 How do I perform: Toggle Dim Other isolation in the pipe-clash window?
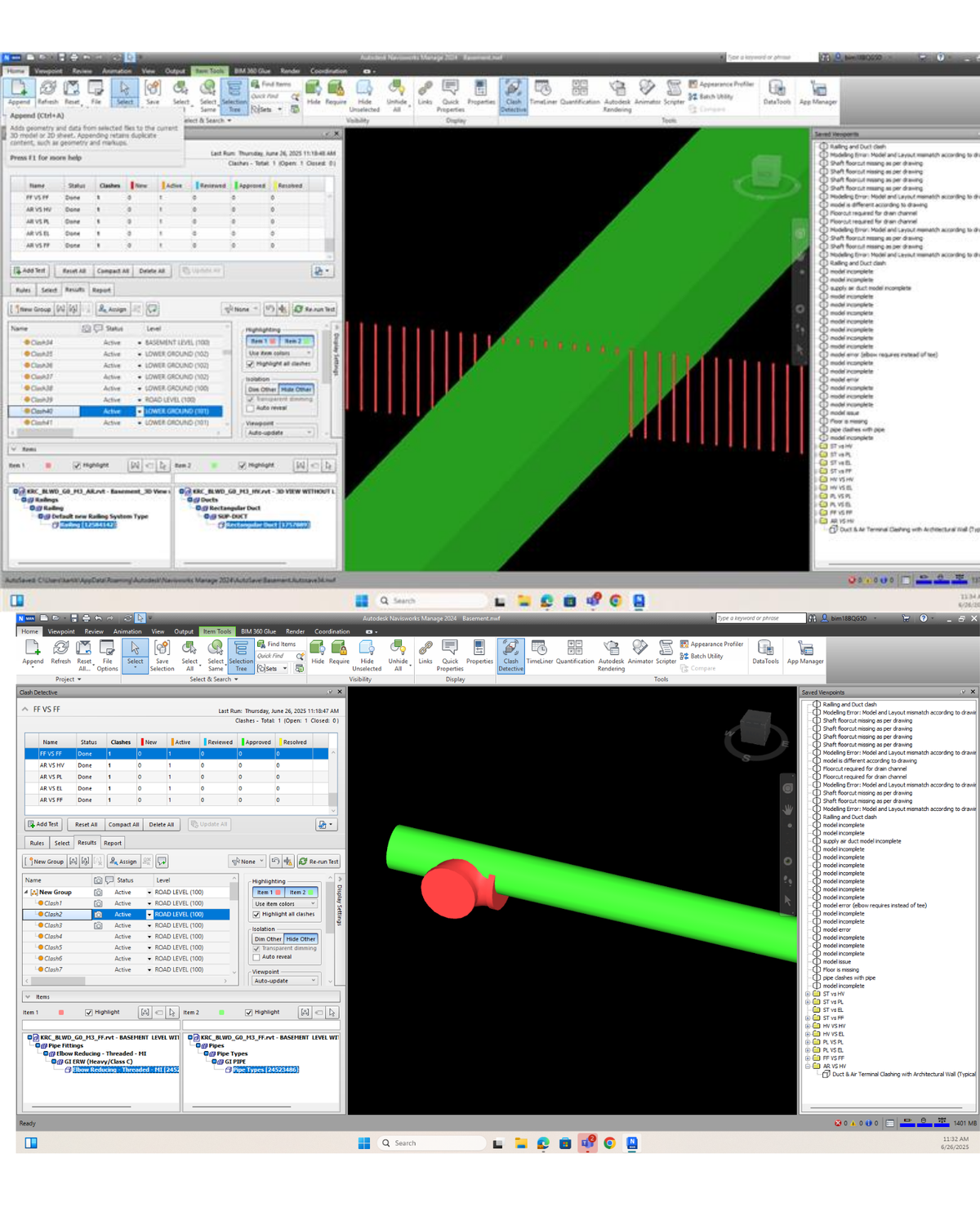268,939
